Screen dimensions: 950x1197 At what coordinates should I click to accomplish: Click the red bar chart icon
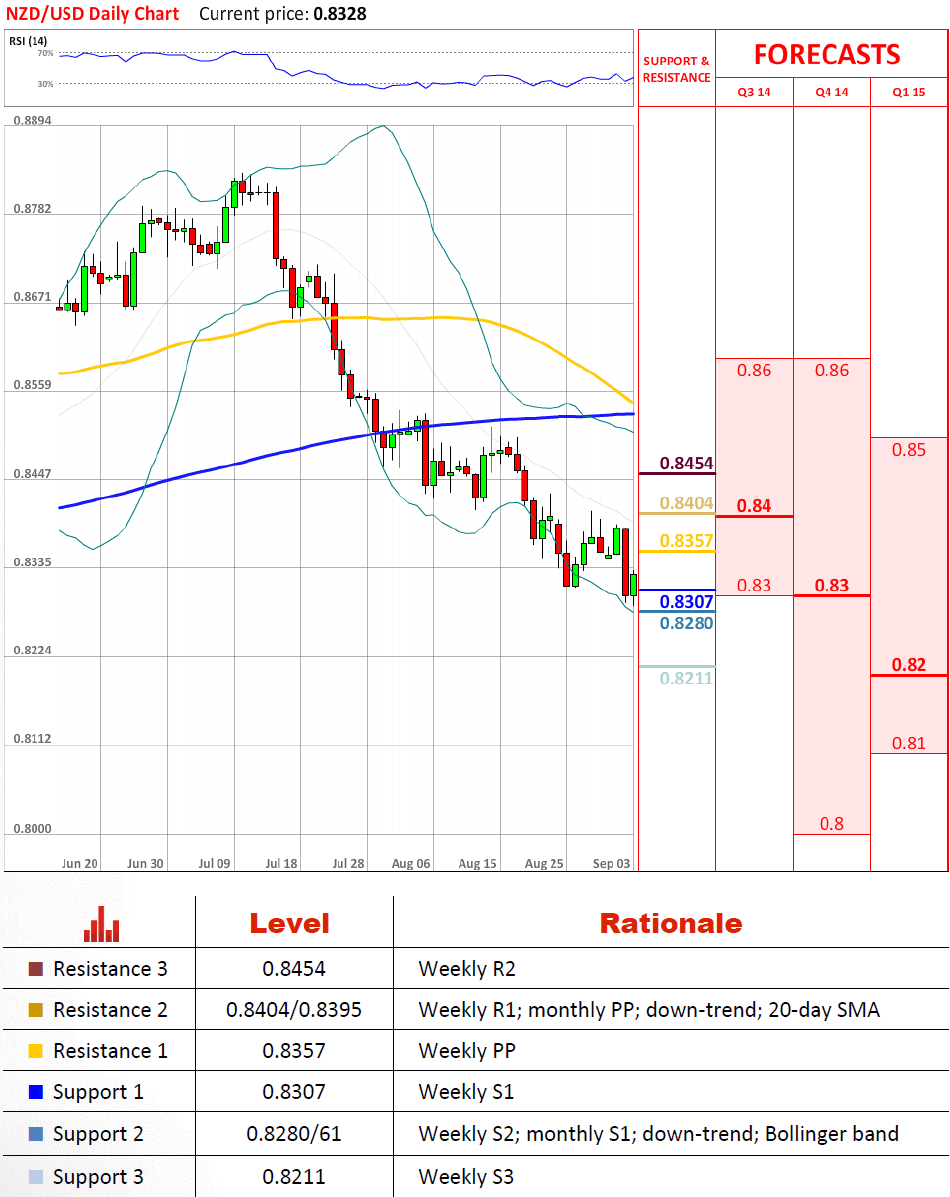[x=102, y=924]
